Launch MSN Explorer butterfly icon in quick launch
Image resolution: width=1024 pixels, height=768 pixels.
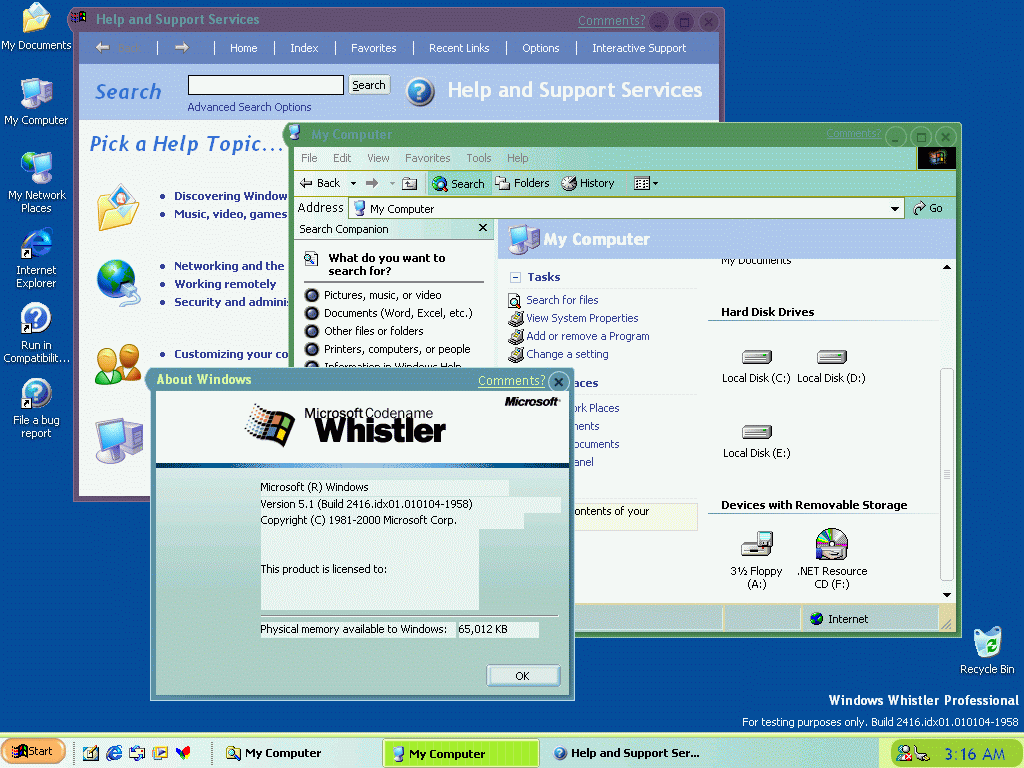(x=184, y=753)
